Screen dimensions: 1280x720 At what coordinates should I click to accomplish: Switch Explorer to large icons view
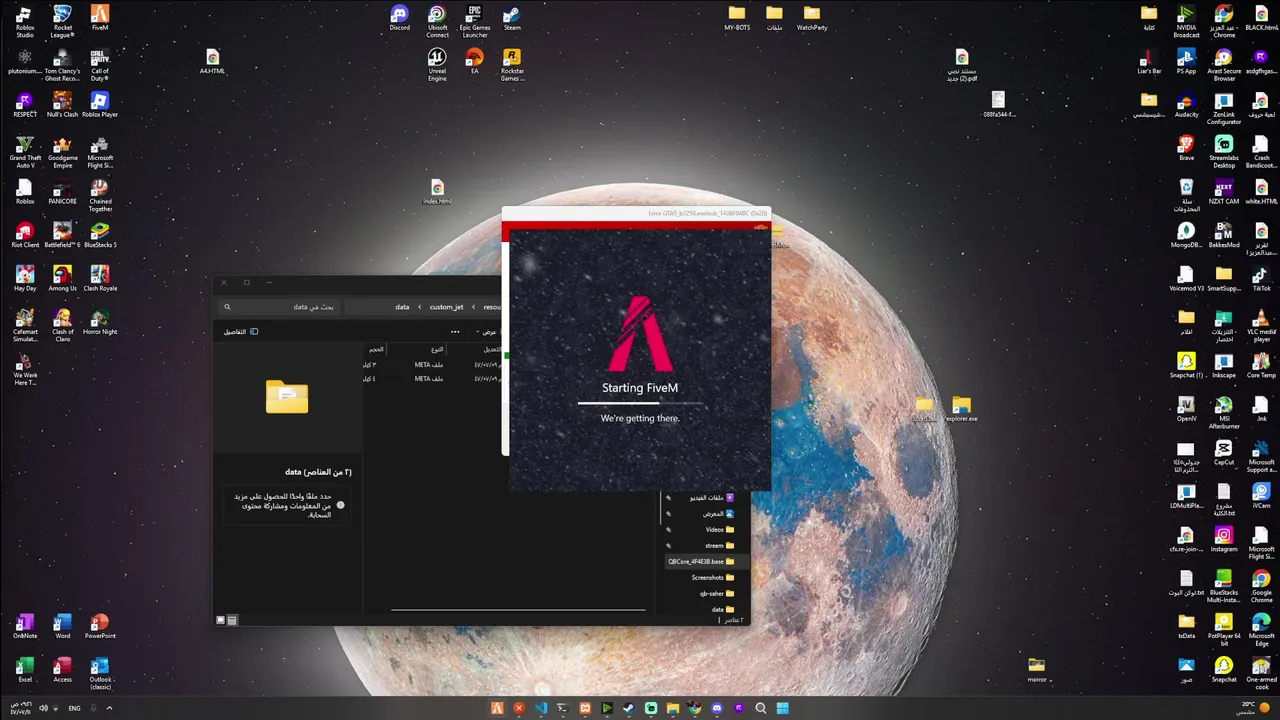pos(221,620)
